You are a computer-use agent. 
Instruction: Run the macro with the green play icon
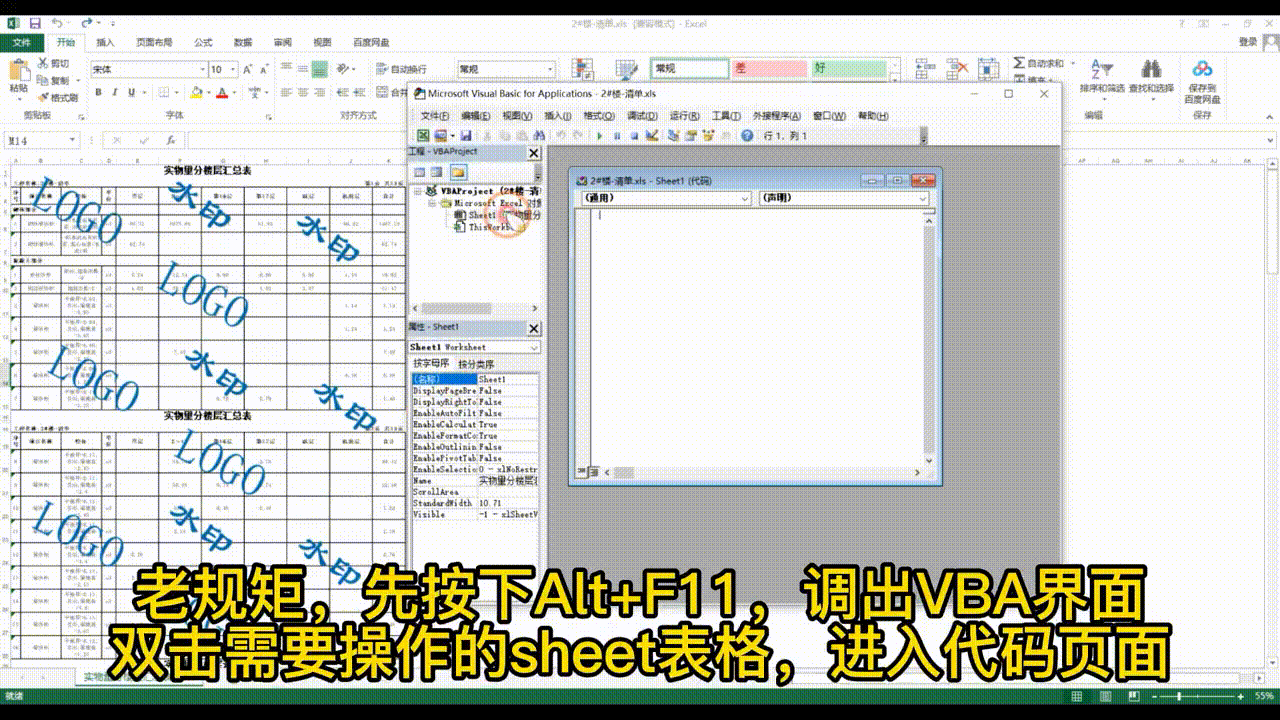click(x=599, y=135)
